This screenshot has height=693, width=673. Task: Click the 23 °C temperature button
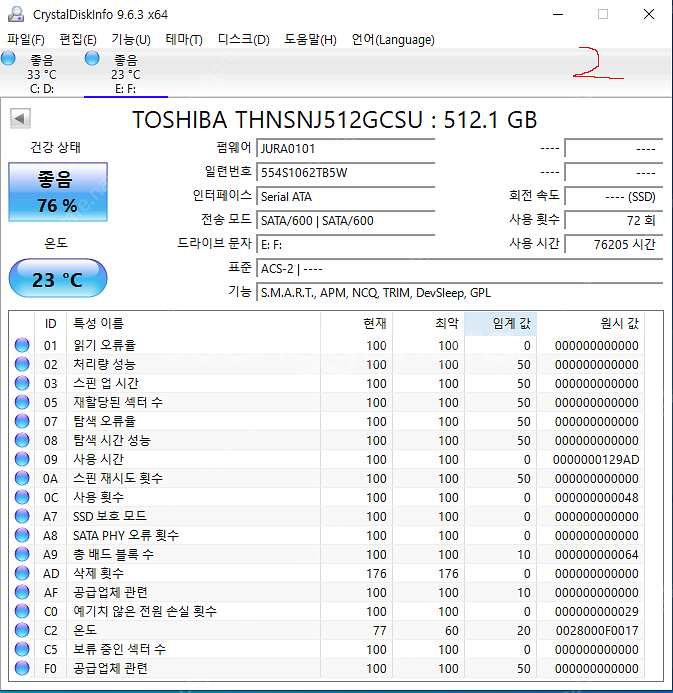[x=58, y=278]
